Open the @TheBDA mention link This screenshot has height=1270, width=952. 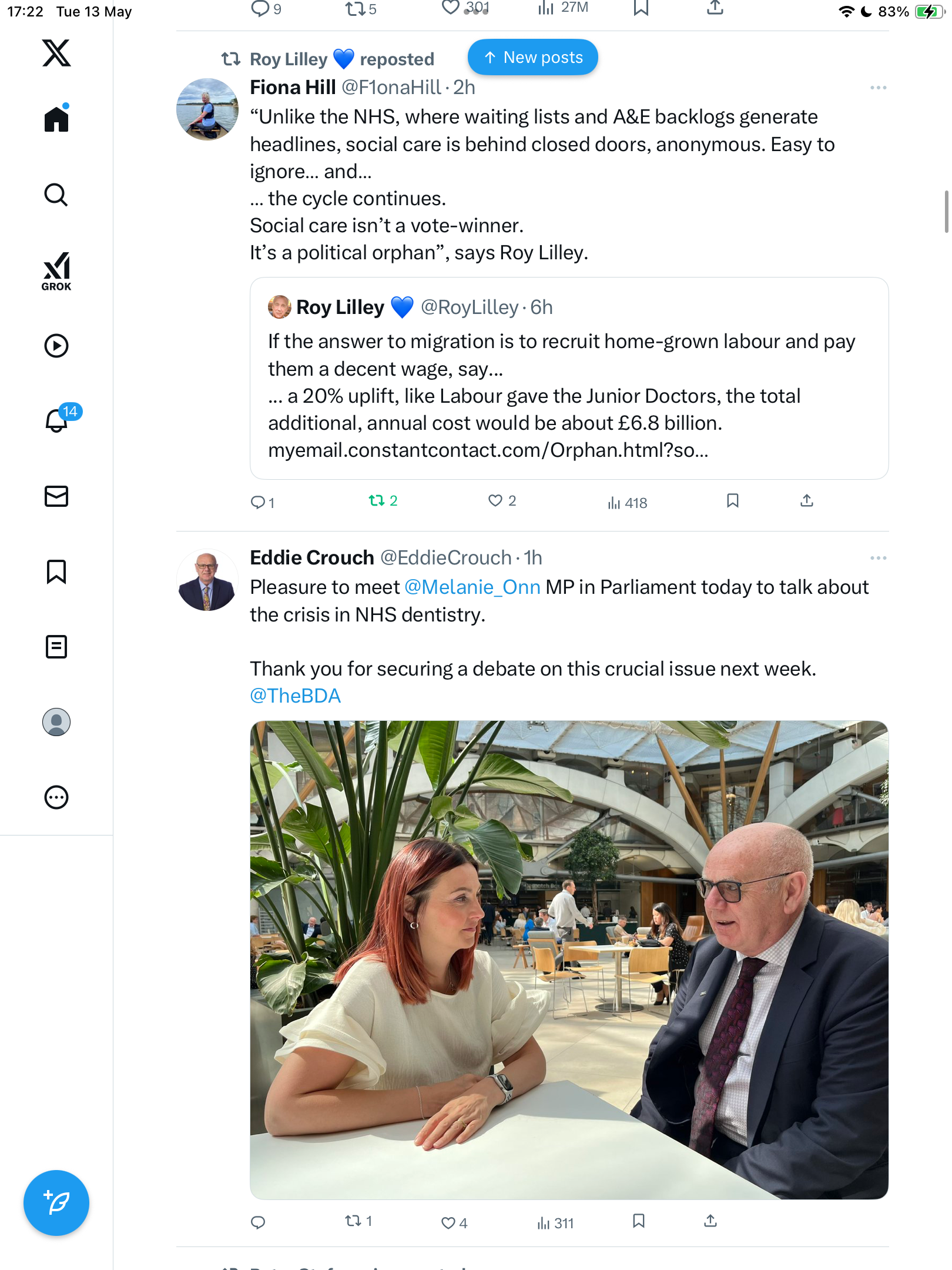[295, 696]
